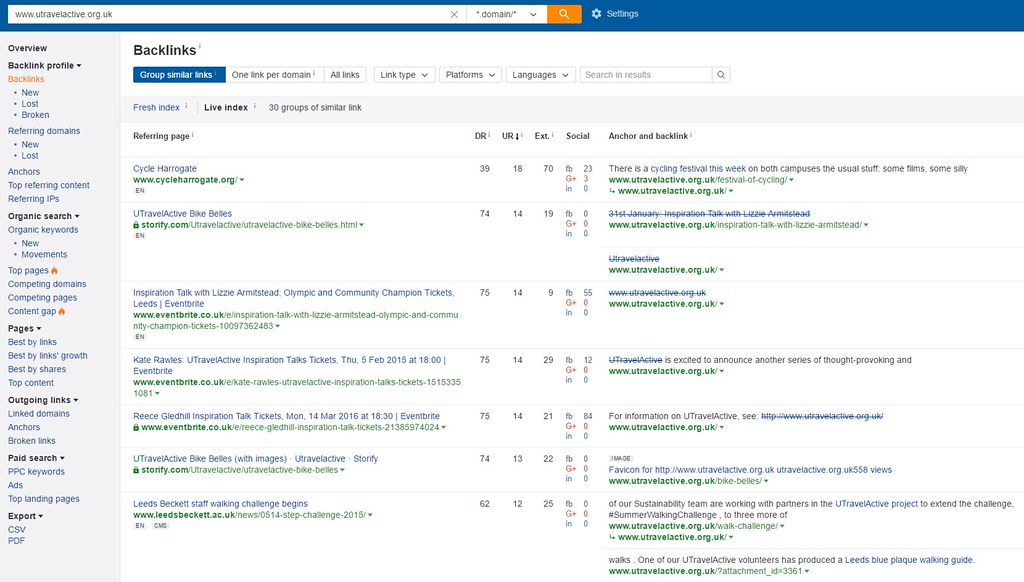Collapse the Backlink profile sidebar section

tap(44, 65)
